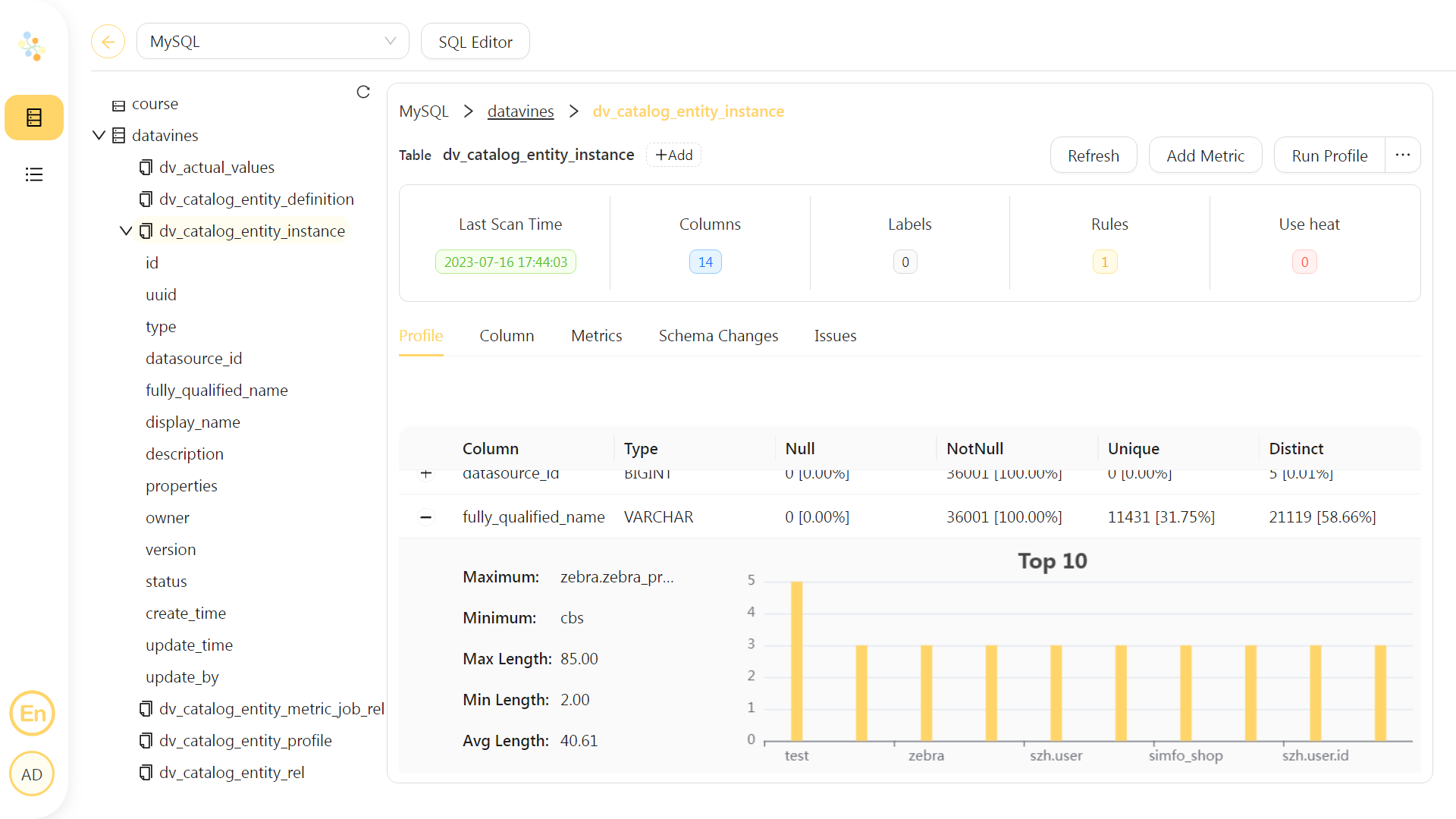1456x819 pixels.
Task: Click the +Add label button
Action: (673, 155)
